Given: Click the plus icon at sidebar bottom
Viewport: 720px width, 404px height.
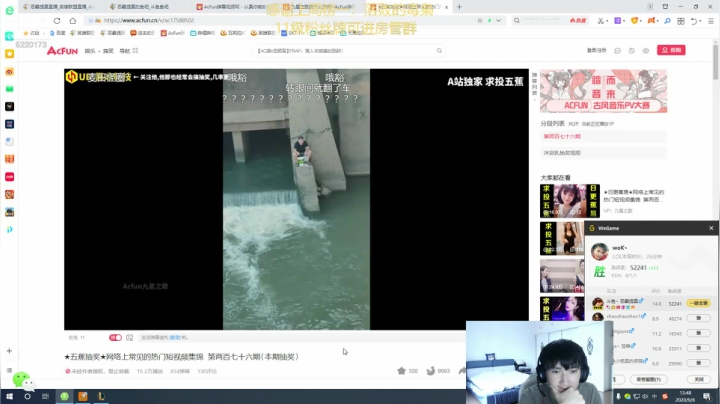Looking at the screenshot, I should (9, 351).
